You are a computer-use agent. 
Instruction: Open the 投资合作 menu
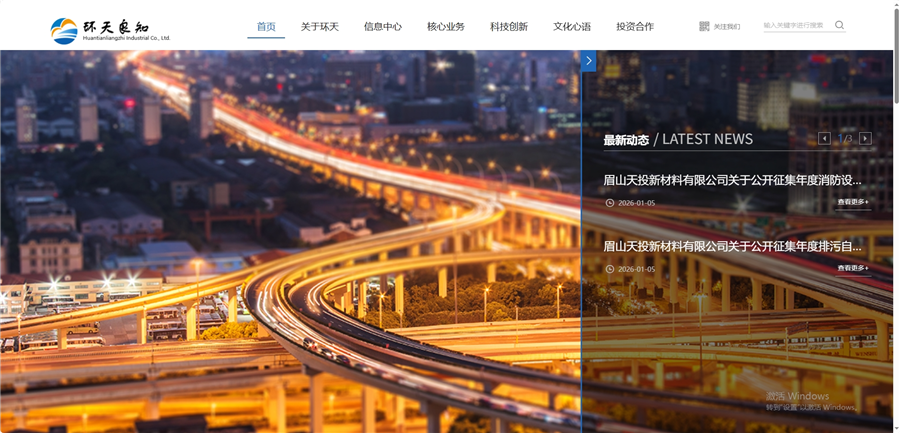(635, 27)
